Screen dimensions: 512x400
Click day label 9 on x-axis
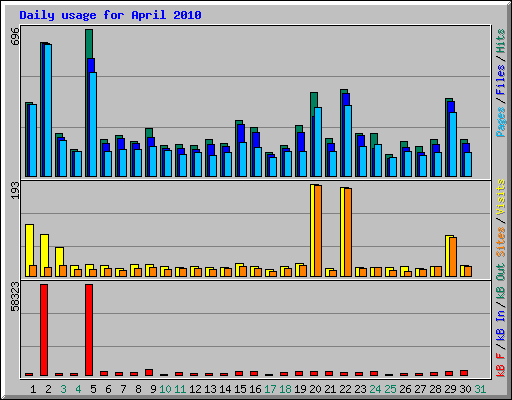[x=153, y=389]
